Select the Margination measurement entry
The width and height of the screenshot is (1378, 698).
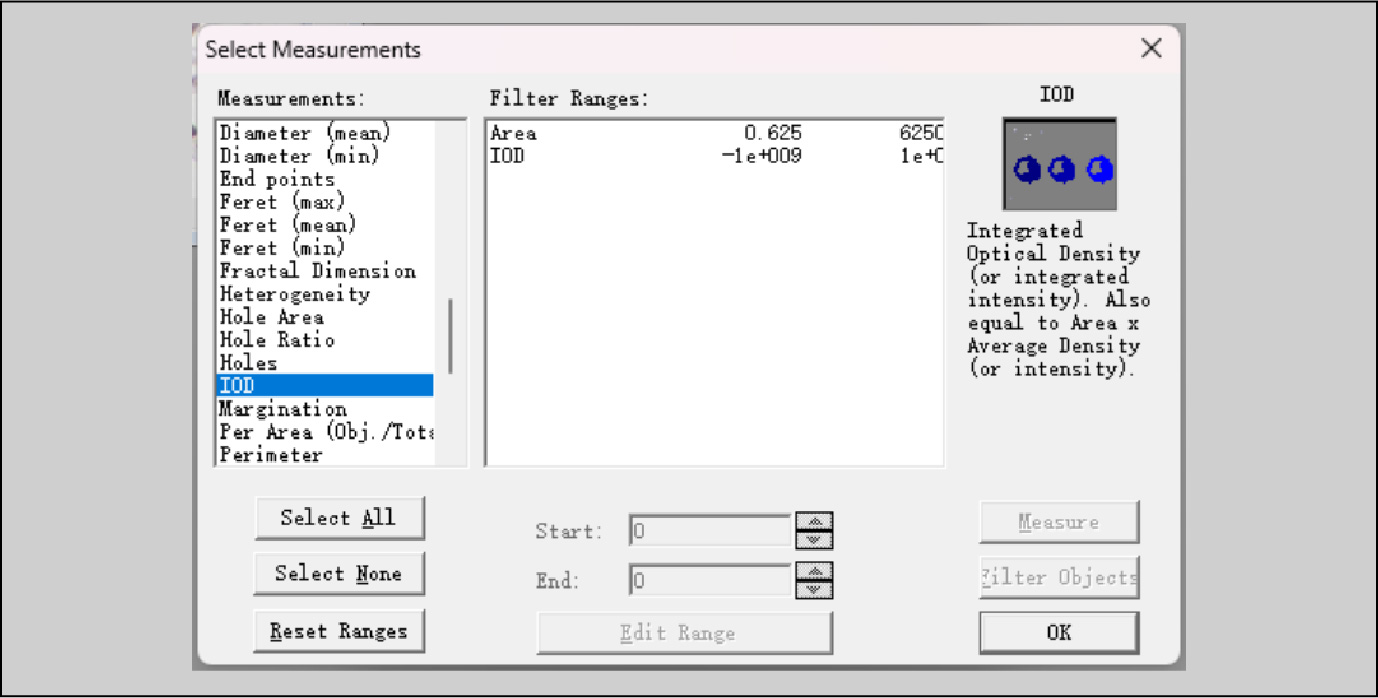click(283, 409)
